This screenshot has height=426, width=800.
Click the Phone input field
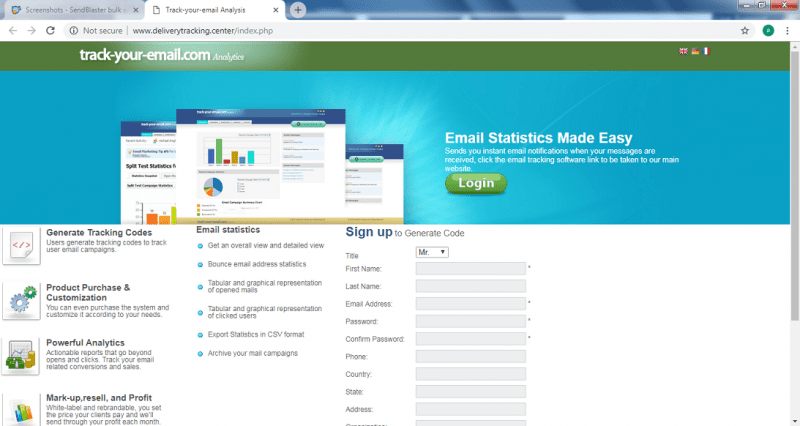(x=470, y=357)
